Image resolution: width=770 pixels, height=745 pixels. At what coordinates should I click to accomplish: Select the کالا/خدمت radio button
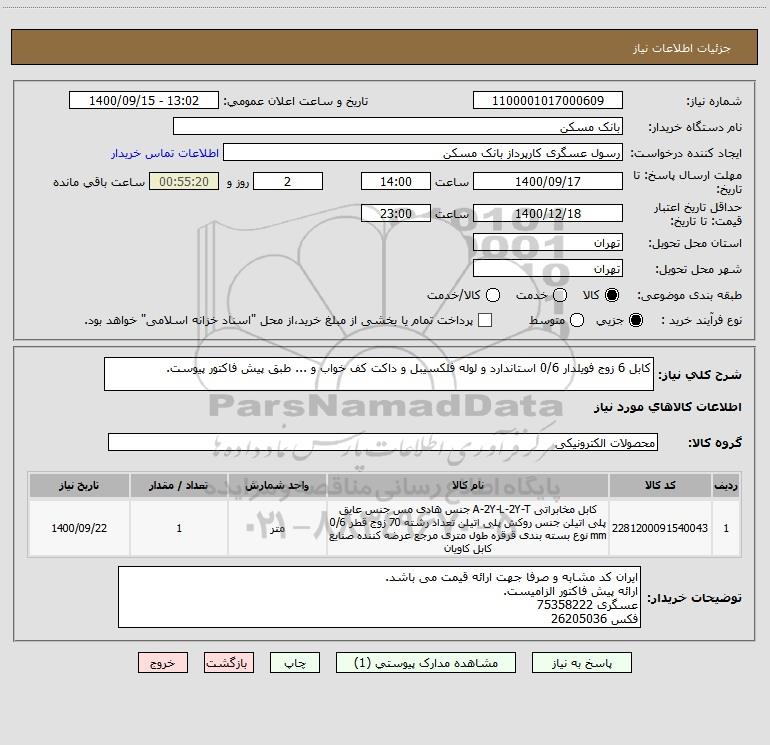[493, 295]
